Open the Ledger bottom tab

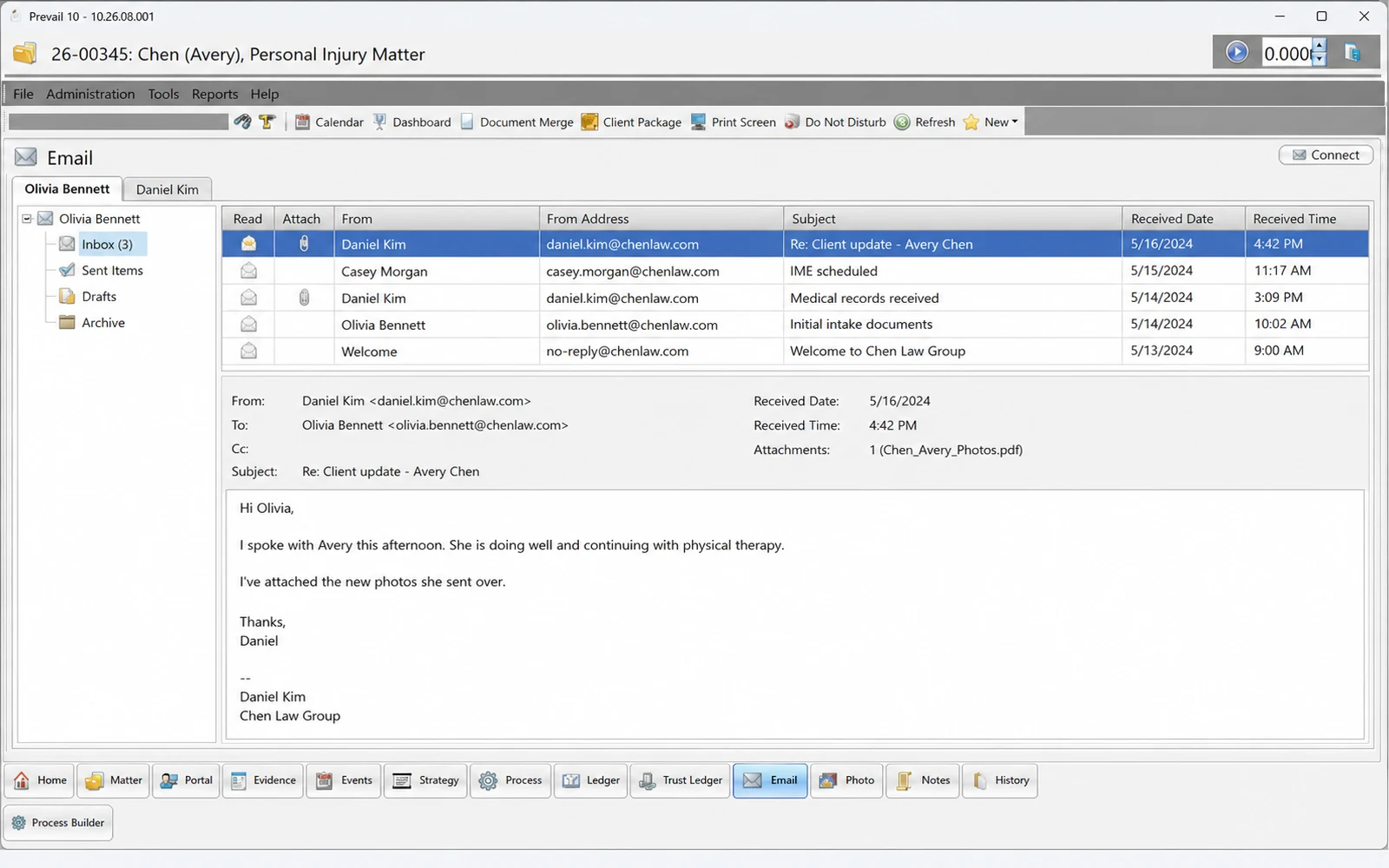point(591,780)
